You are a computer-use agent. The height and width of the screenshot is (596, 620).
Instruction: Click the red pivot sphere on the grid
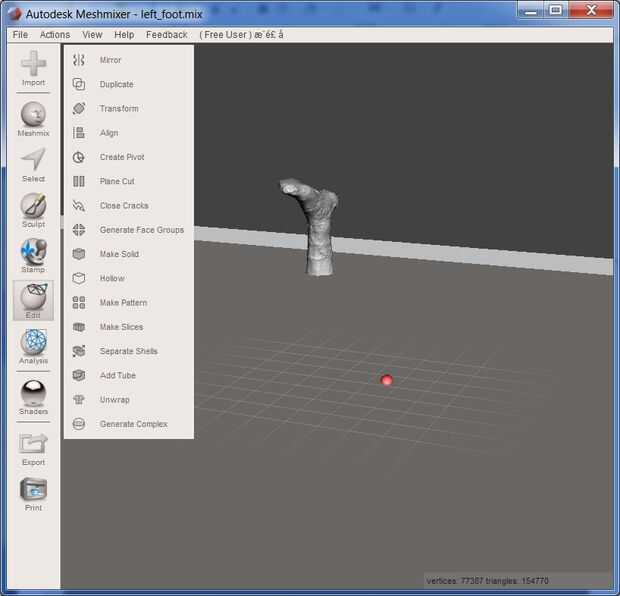tap(386, 380)
